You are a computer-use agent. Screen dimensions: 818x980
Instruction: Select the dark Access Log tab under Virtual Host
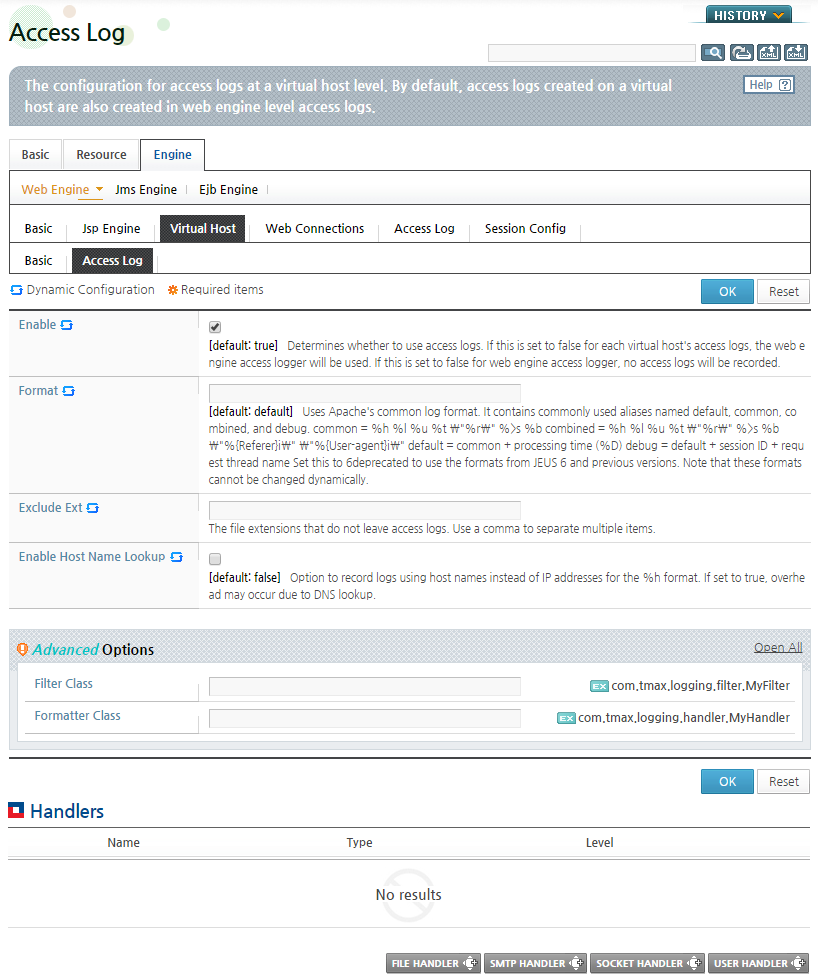(x=112, y=261)
